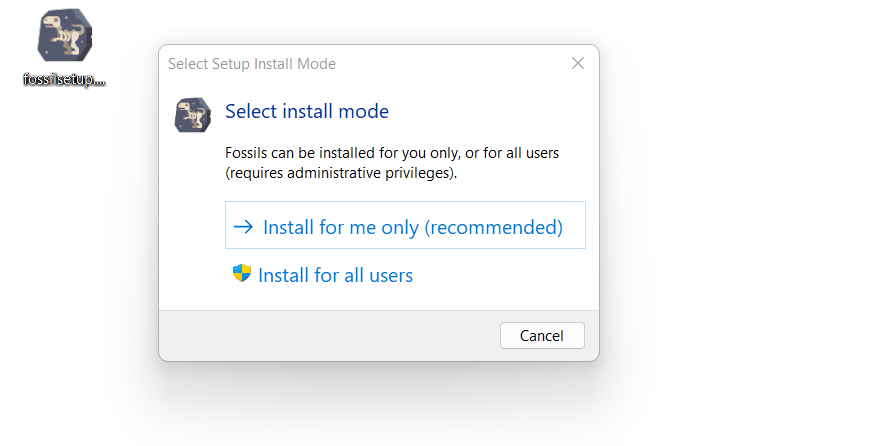Click the Fossils dinosaur icon in dialog
The width and height of the screenshot is (888, 446).
(193, 116)
